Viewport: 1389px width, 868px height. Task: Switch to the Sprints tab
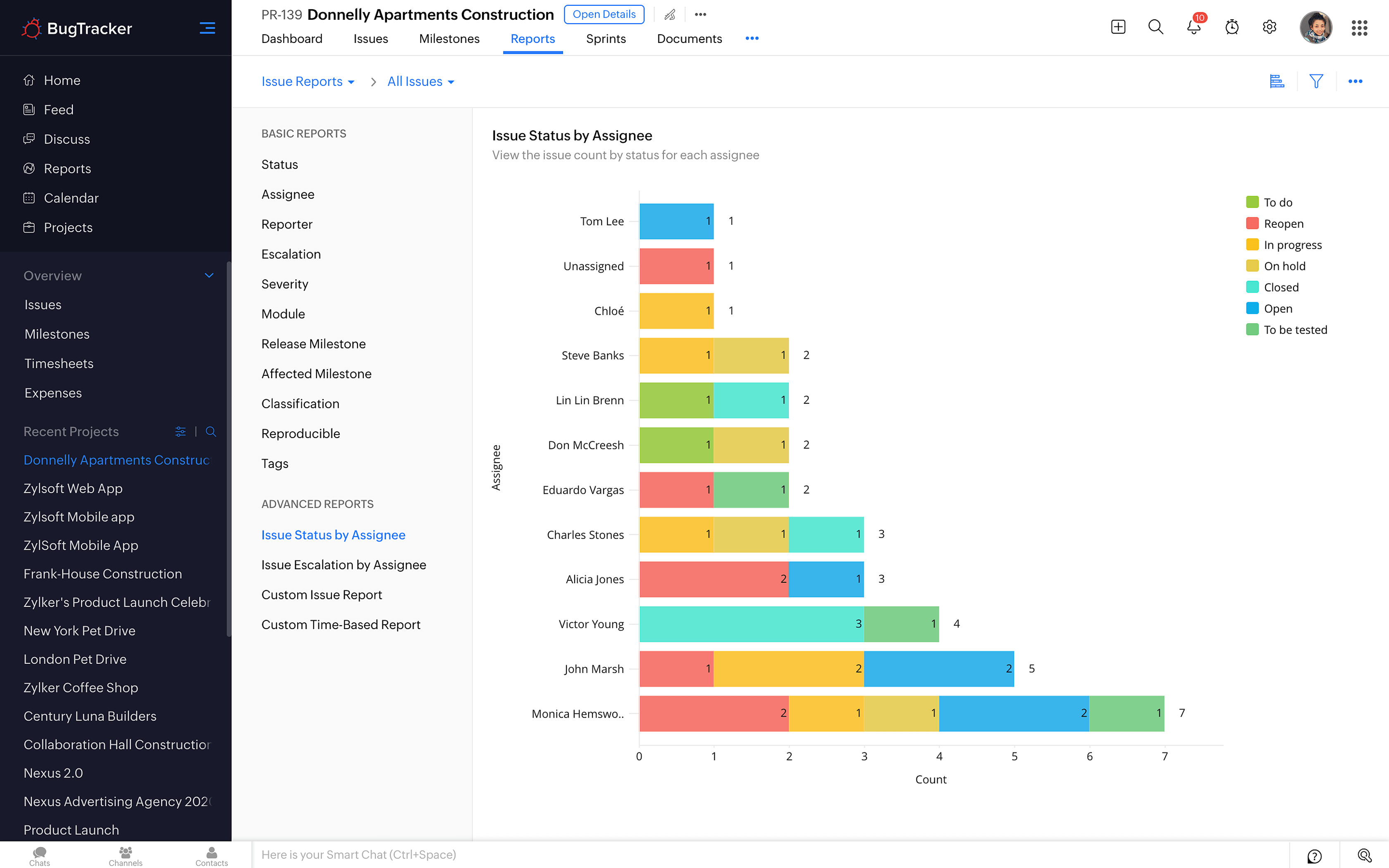click(x=606, y=38)
